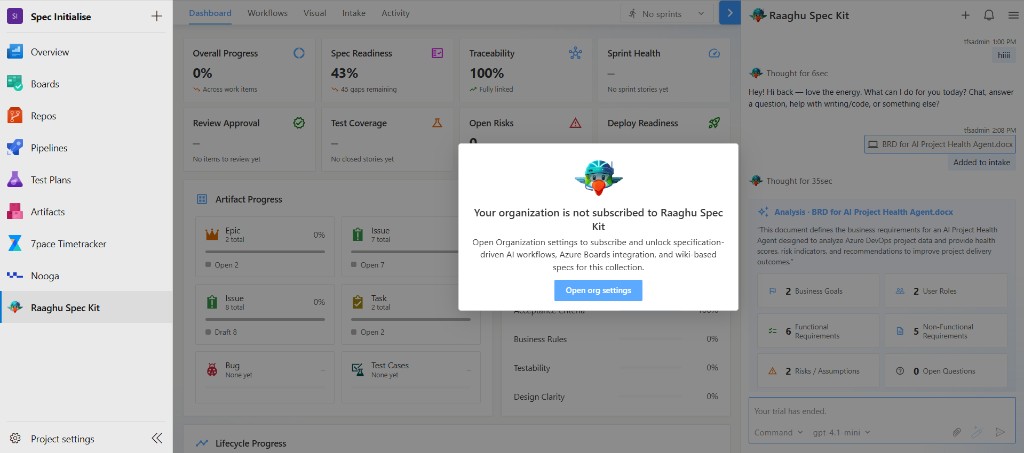Viewport: 1024px width, 453px height.
Task: Click the 'Thought for 6sec' line
Action: 797,73
